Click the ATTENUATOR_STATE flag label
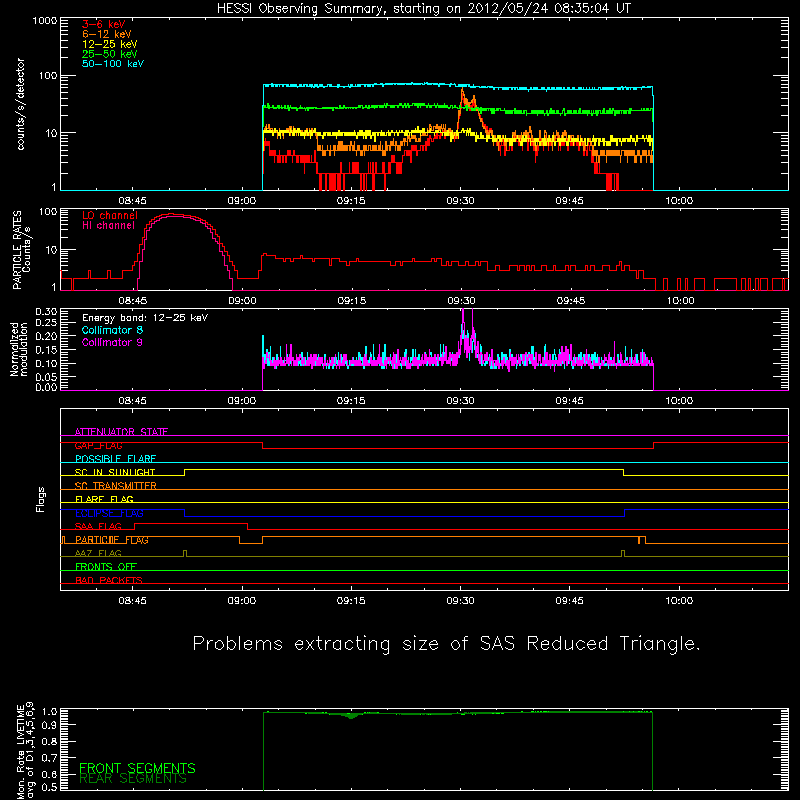Viewport: 800px width, 800px height. click(x=121, y=432)
